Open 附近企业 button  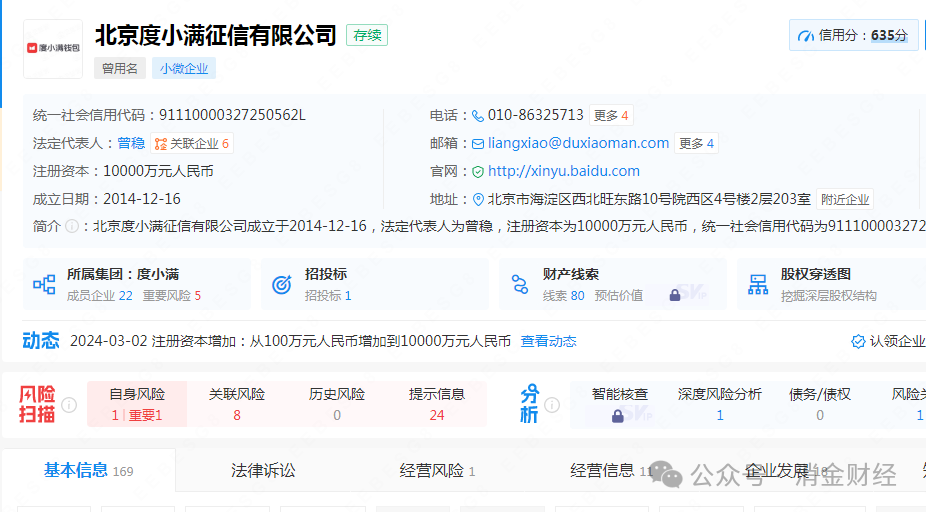(845, 200)
